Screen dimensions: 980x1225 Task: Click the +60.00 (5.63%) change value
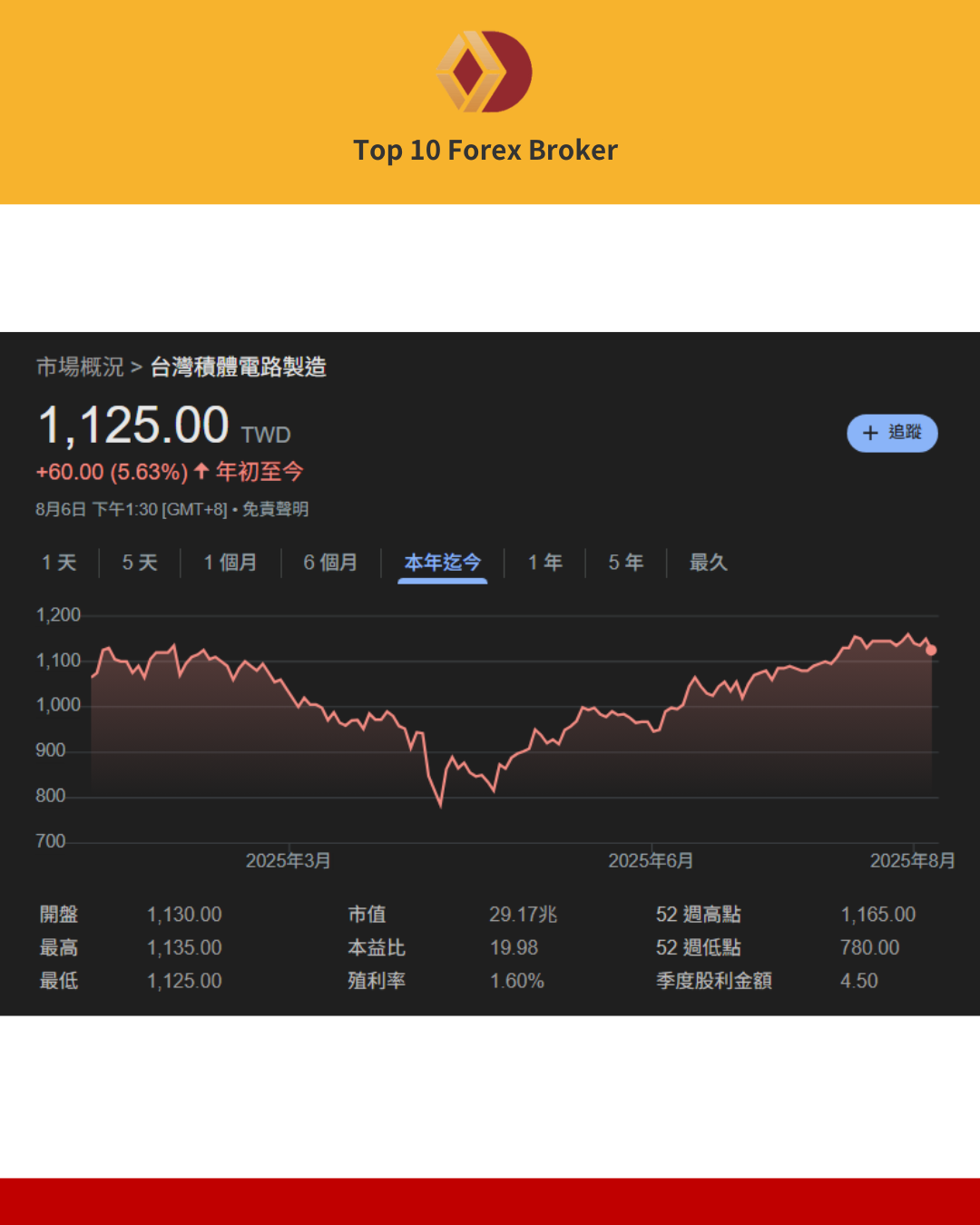pos(112,472)
